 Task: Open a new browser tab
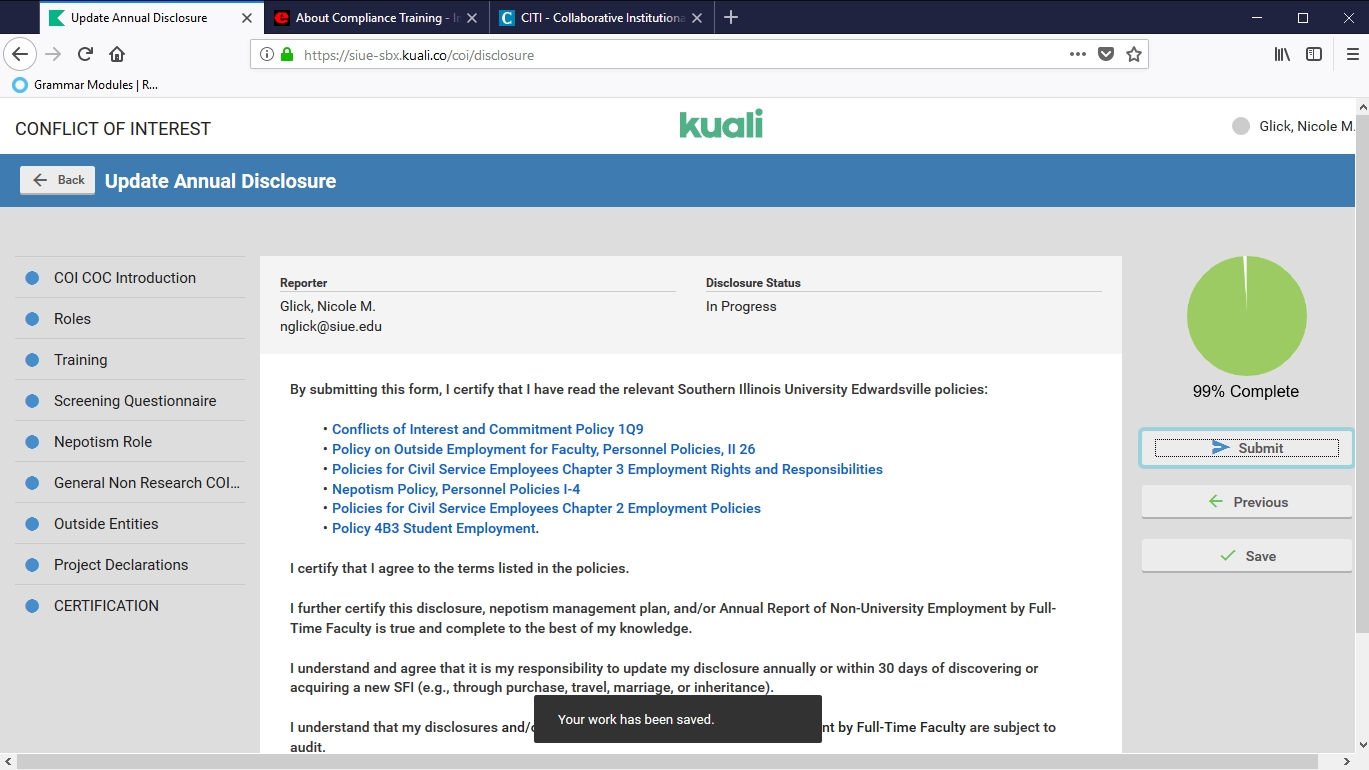pos(731,18)
